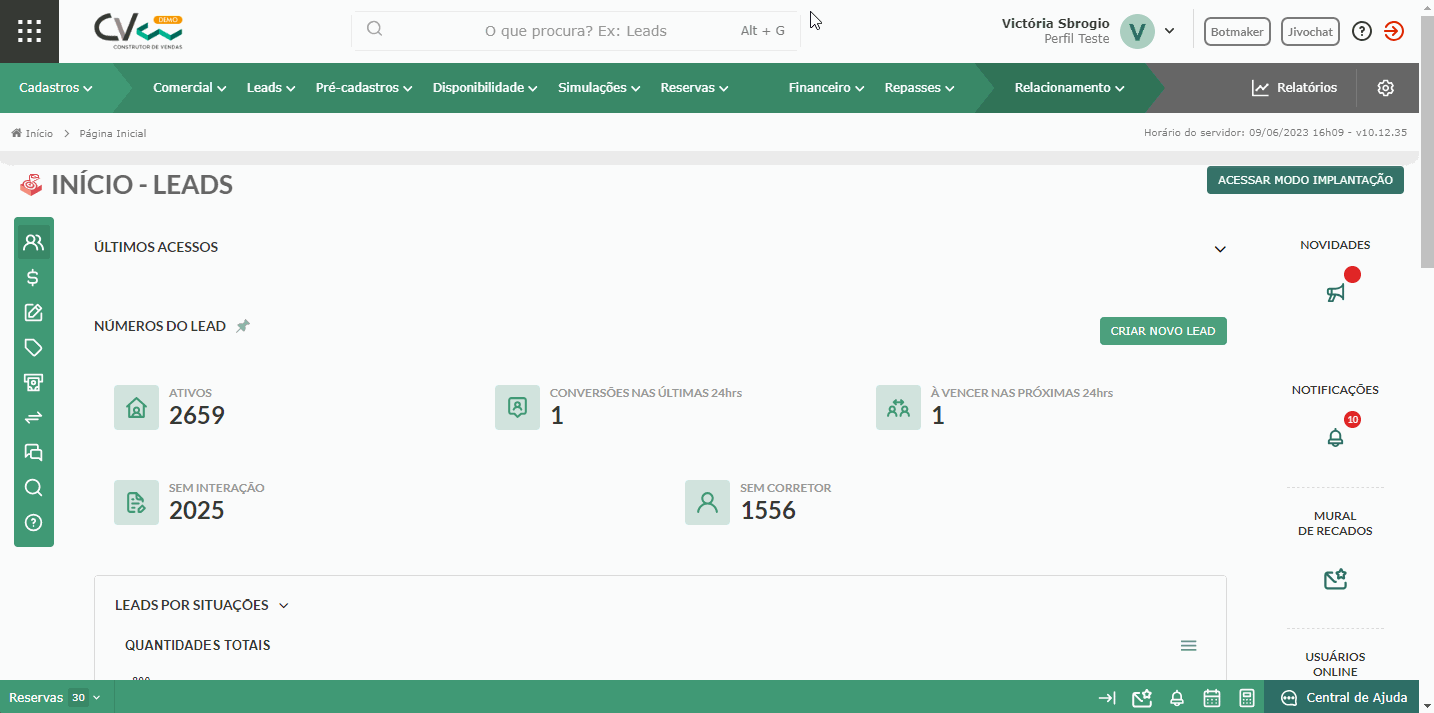Open the bottom bar calculator icon
Image resolution: width=1434 pixels, height=713 pixels.
[1247, 698]
